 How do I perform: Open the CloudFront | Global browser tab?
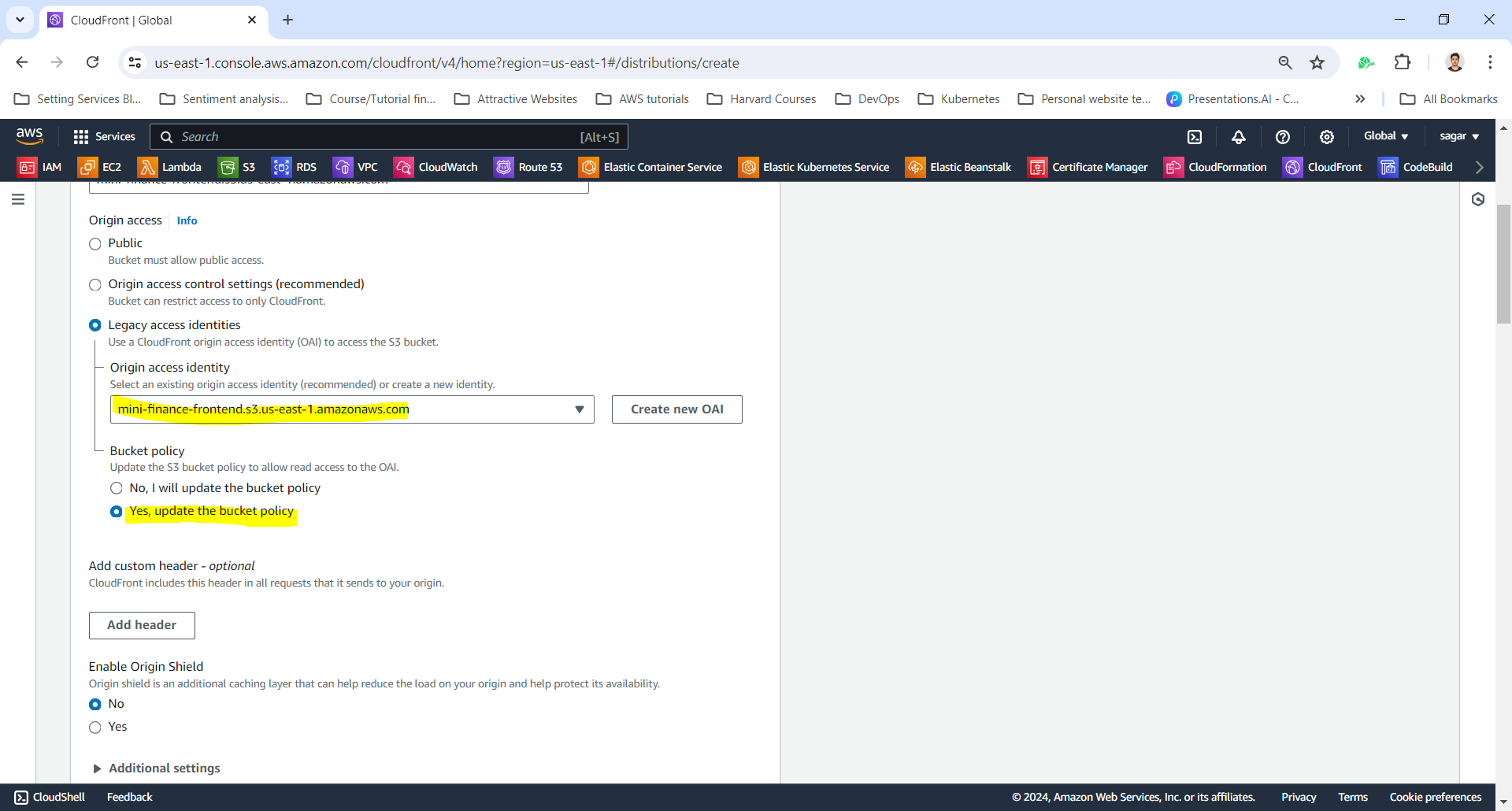tap(150, 20)
